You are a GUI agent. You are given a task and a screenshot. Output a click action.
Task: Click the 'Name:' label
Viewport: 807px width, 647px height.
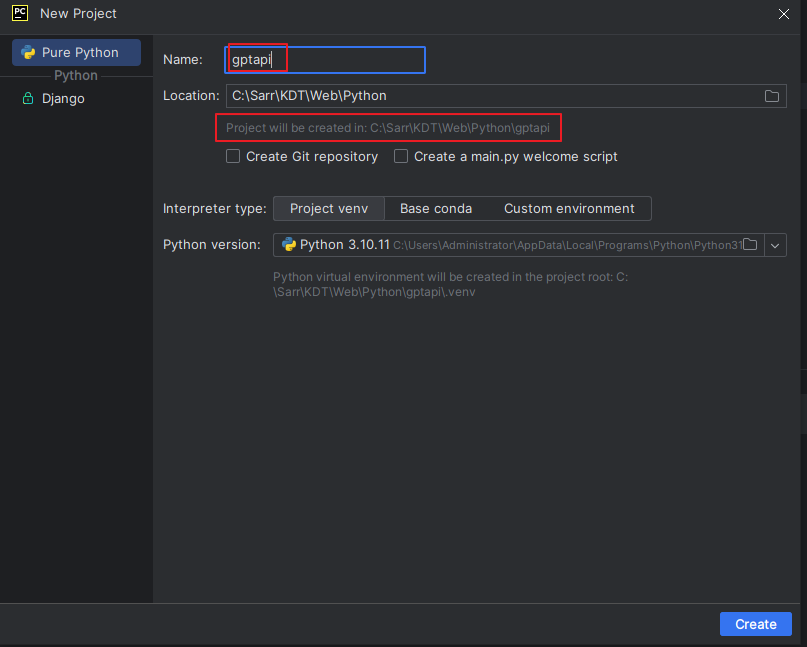(x=183, y=60)
